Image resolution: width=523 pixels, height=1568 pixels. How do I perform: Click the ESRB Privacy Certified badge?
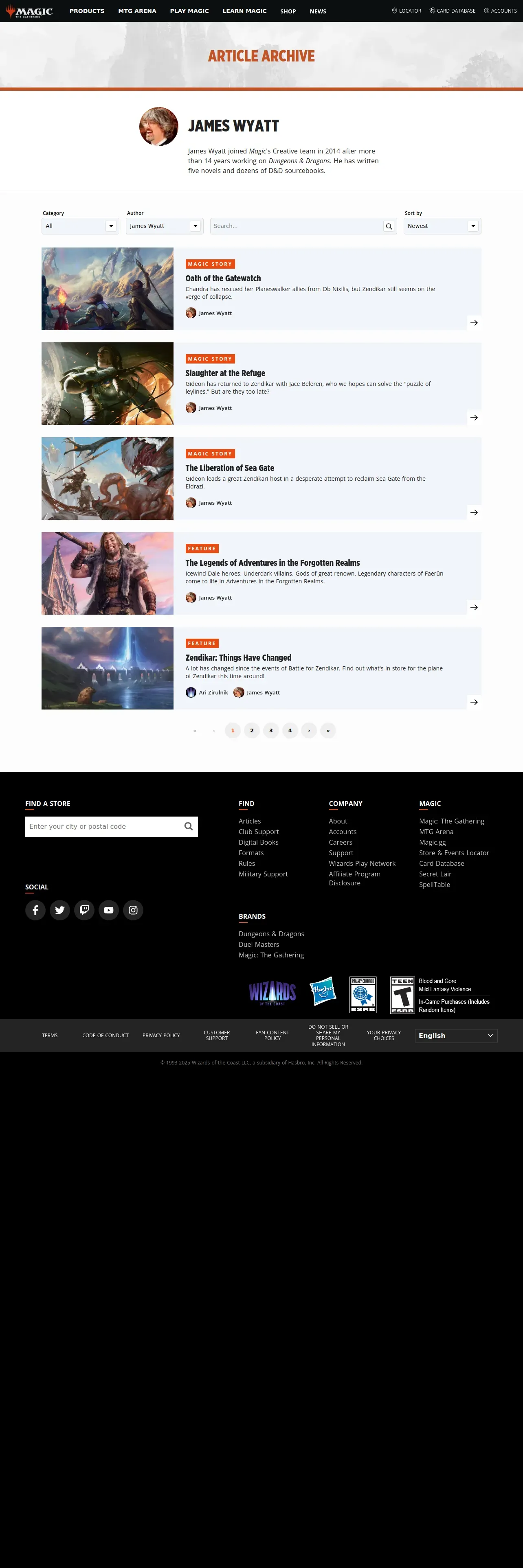coord(363,994)
